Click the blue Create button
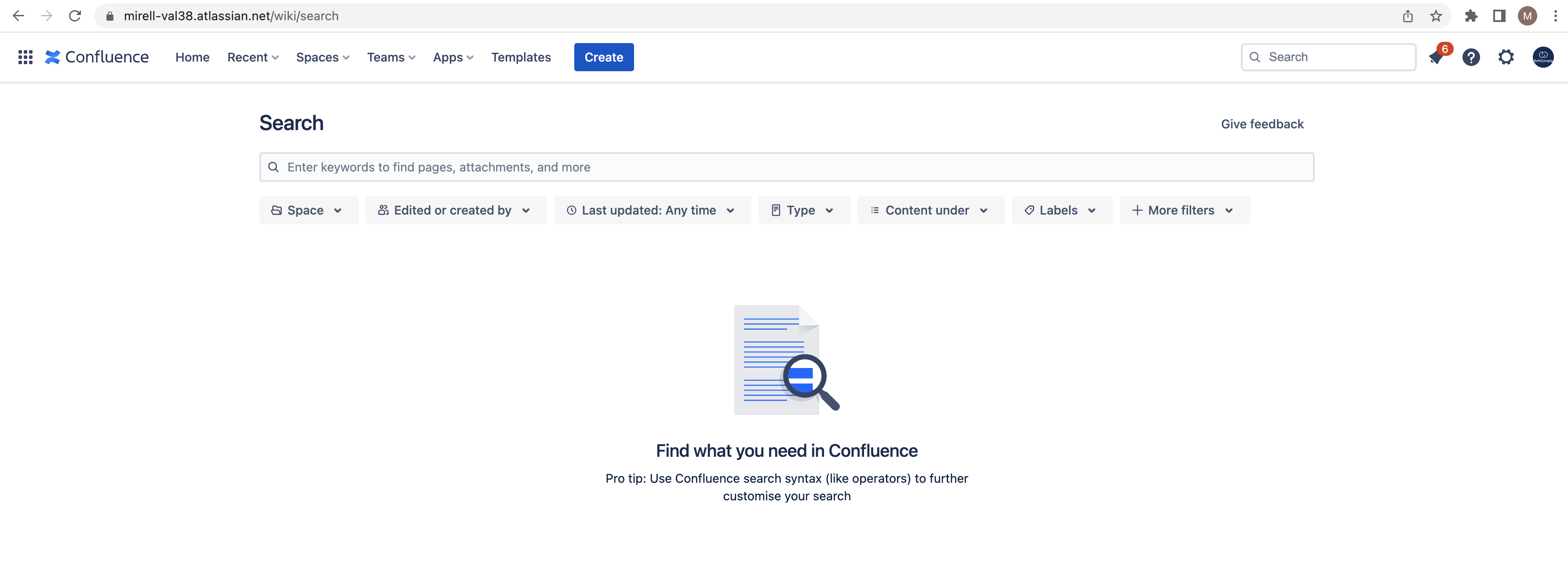 click(603, 57)
